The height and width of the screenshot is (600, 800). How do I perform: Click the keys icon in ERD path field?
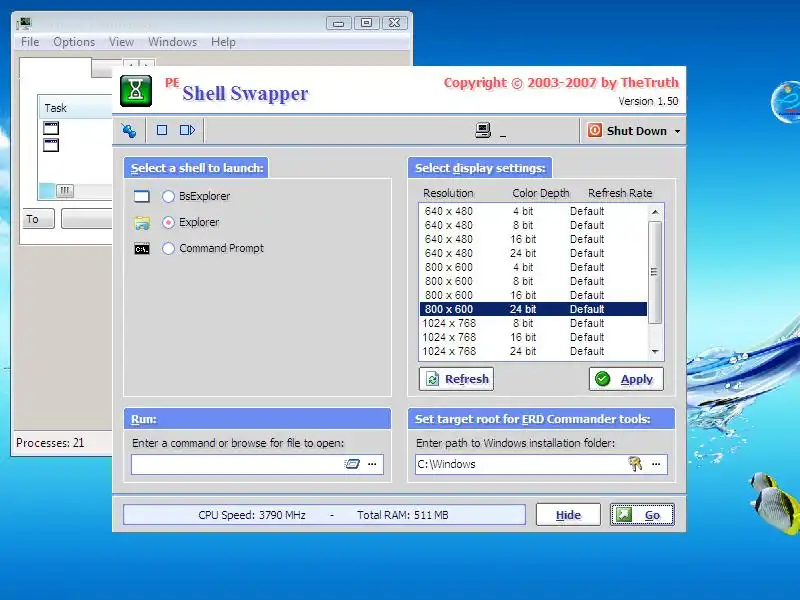[x=635, y=463]
